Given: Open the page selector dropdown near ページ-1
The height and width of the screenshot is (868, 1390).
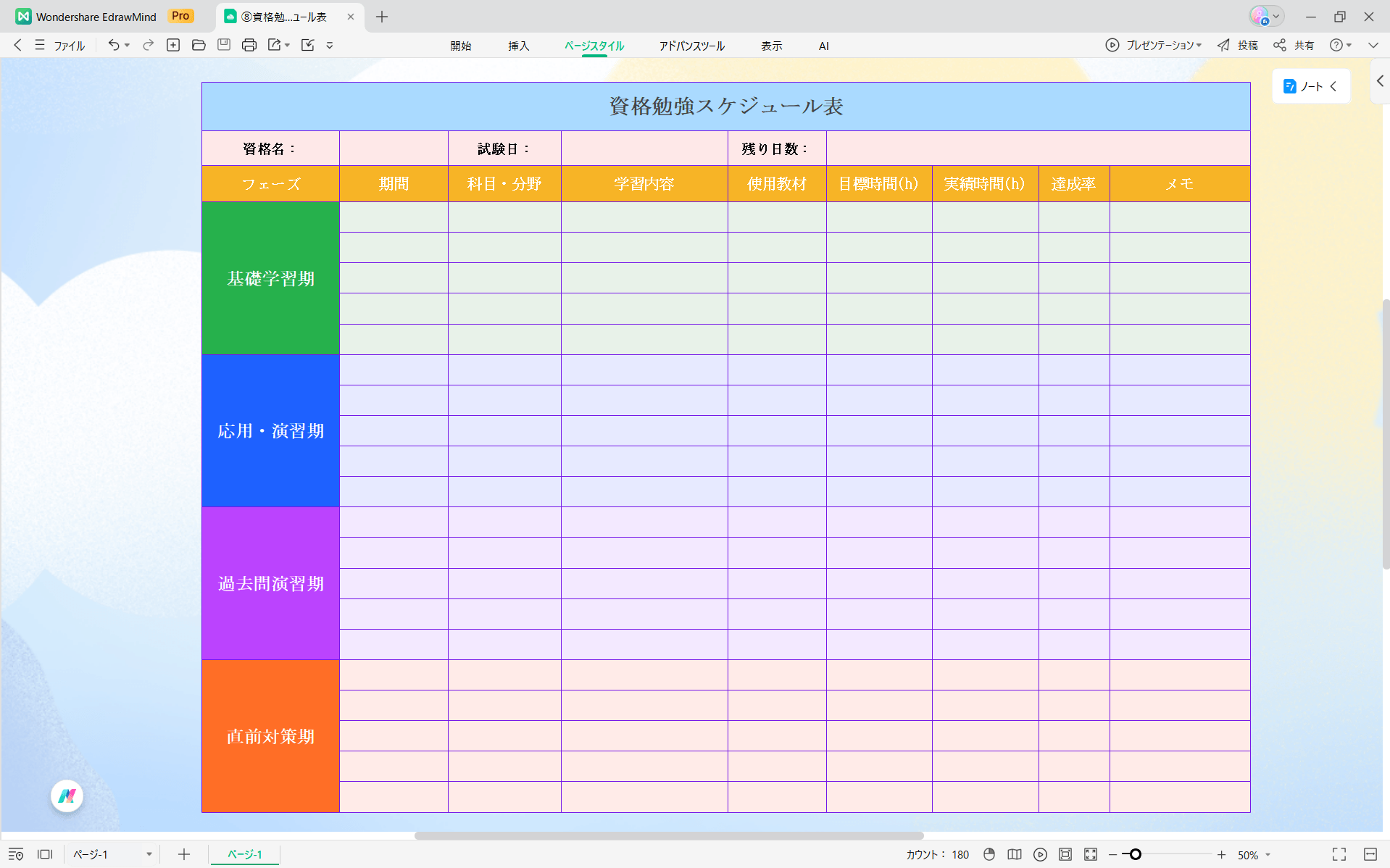Looking at the screenshot, I should pyautogui.click(x=149, y=854).
